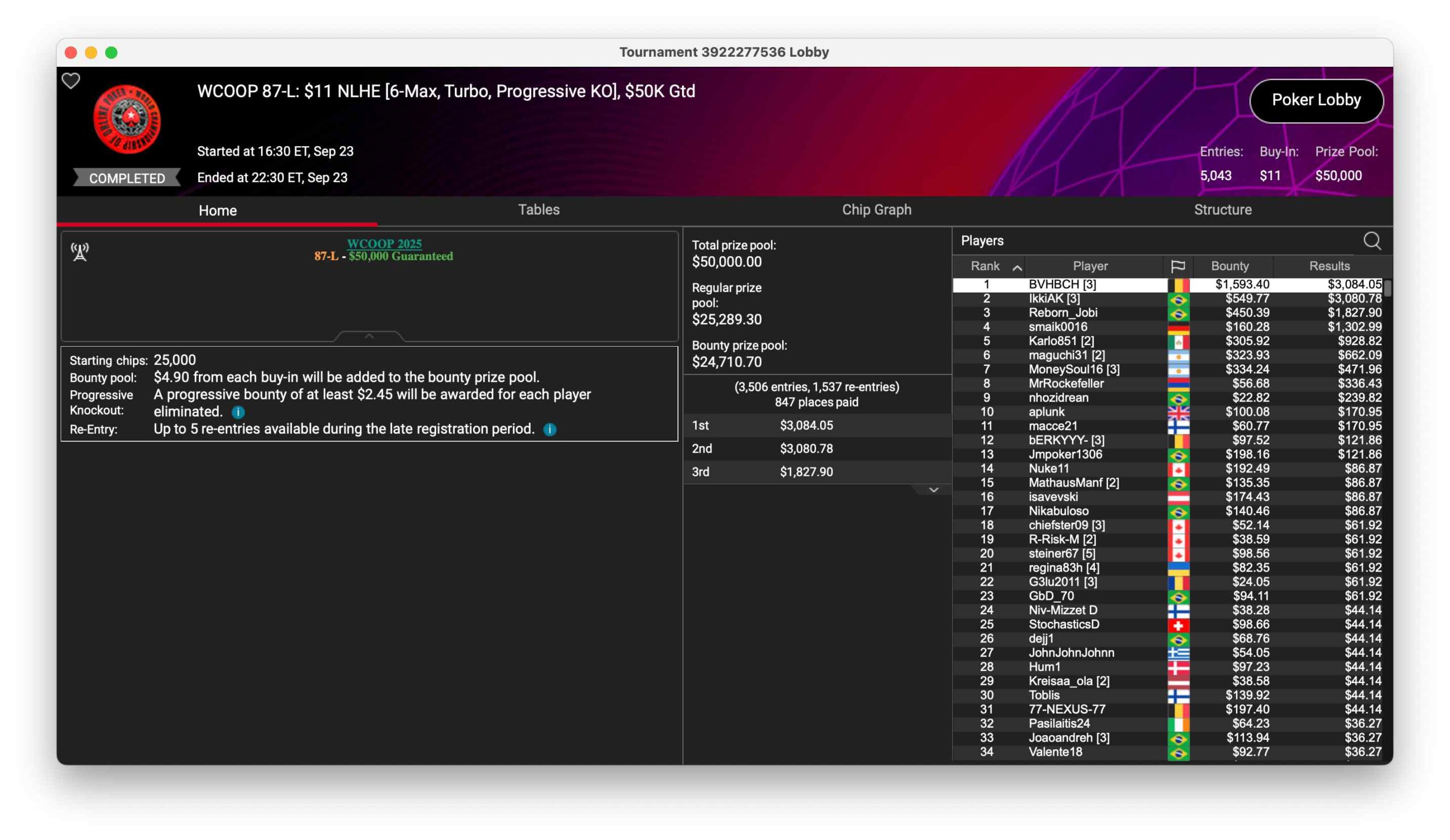
Task: Sort players by Bounty column
Action: click(x=1229, y=266)
